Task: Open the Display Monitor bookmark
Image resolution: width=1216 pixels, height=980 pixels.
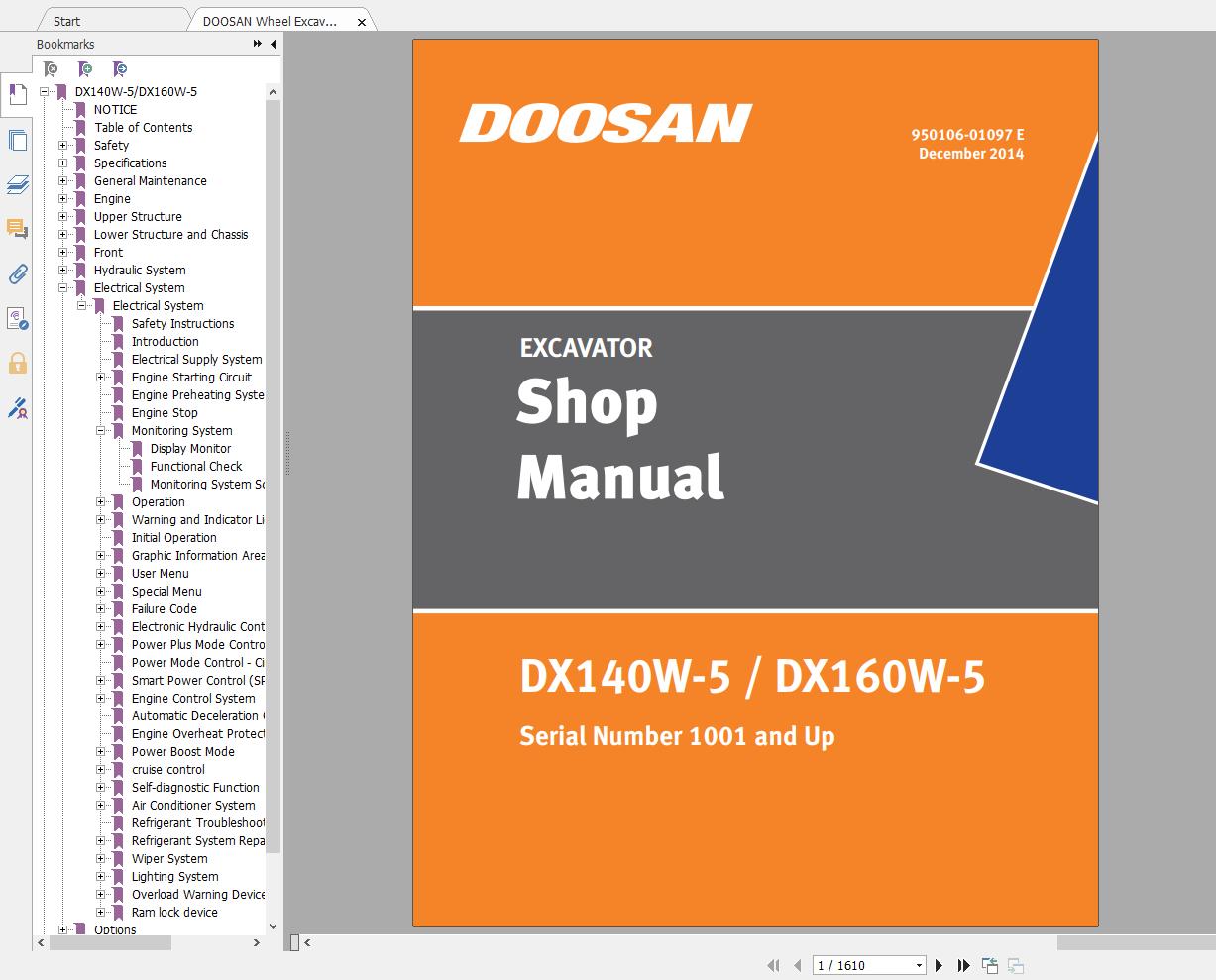Action: 190,448
